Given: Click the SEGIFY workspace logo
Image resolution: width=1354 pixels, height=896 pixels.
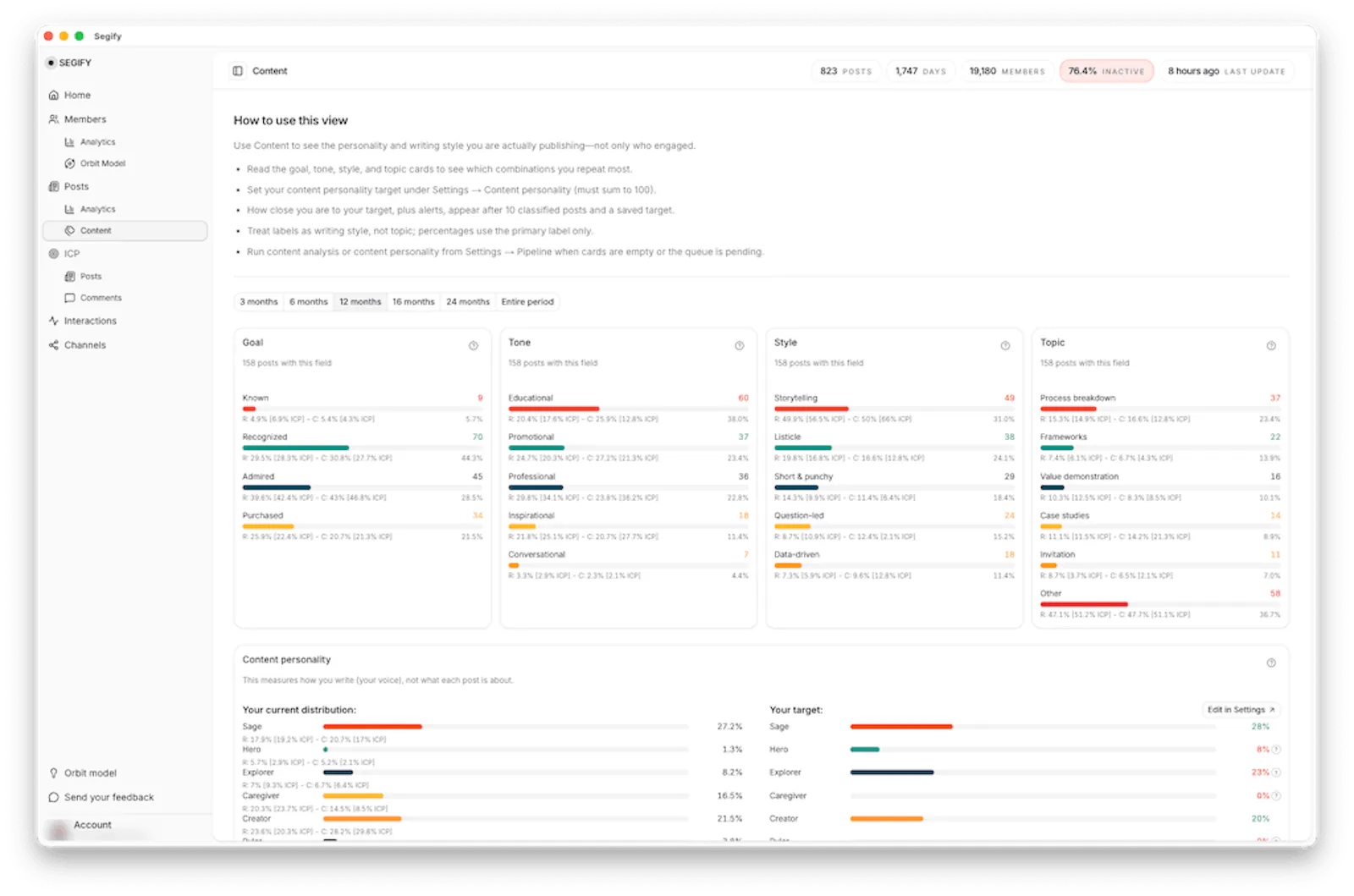Looking at the screenshot, I should 51,63.
